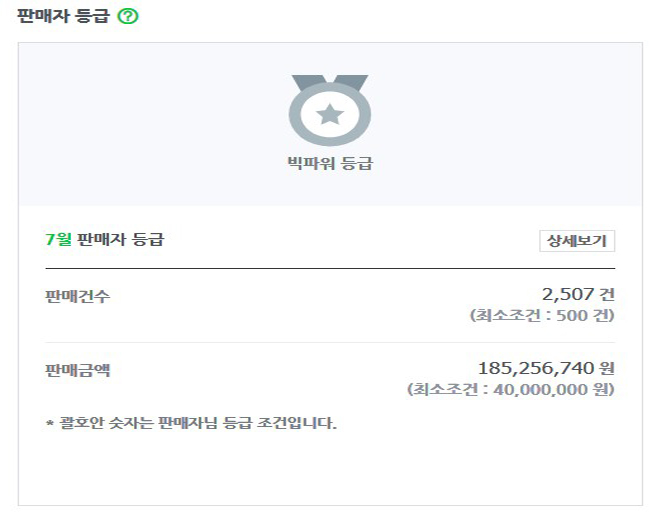Click the green 7월 month text

58,239
